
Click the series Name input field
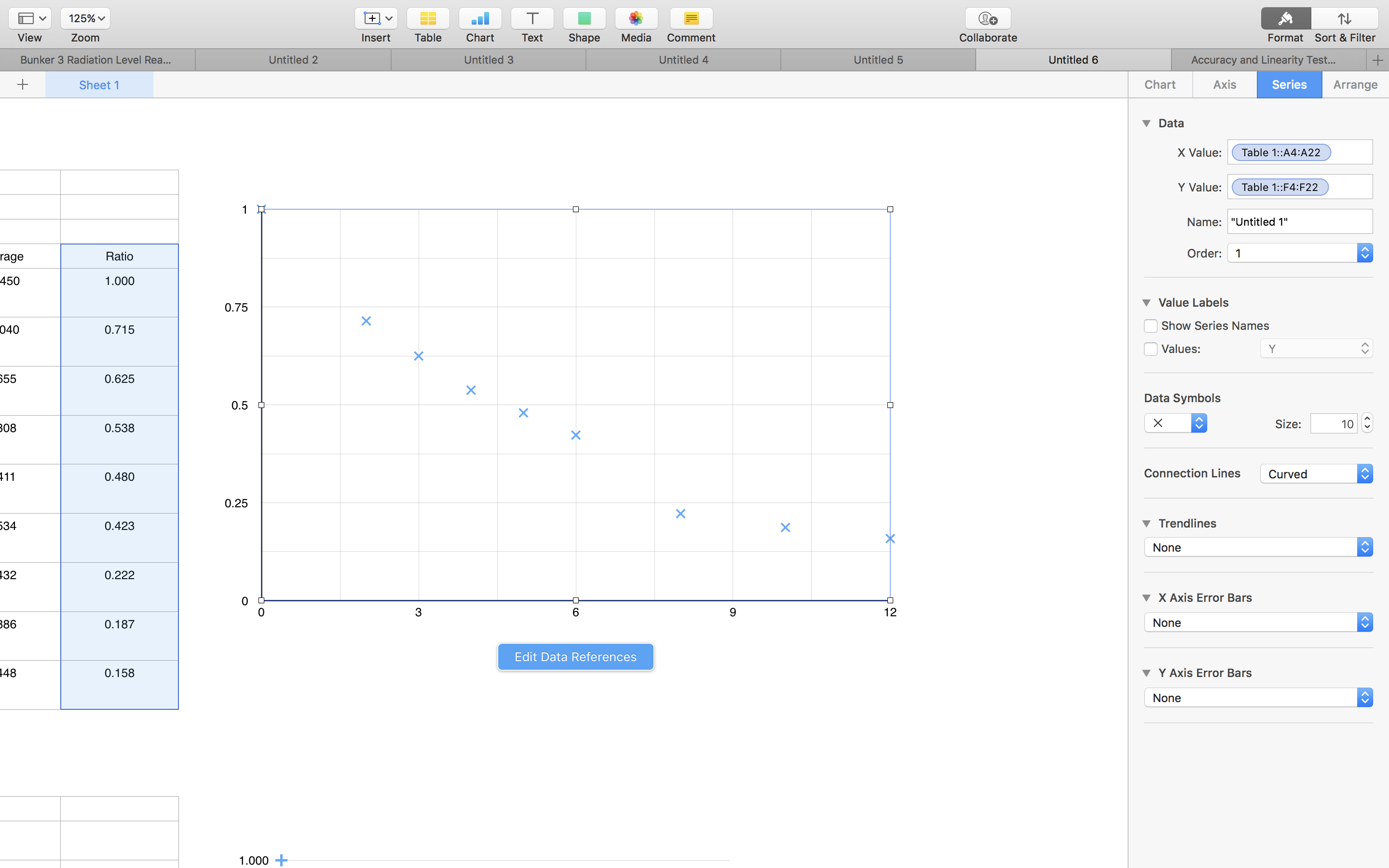[x=1299, y=222]
